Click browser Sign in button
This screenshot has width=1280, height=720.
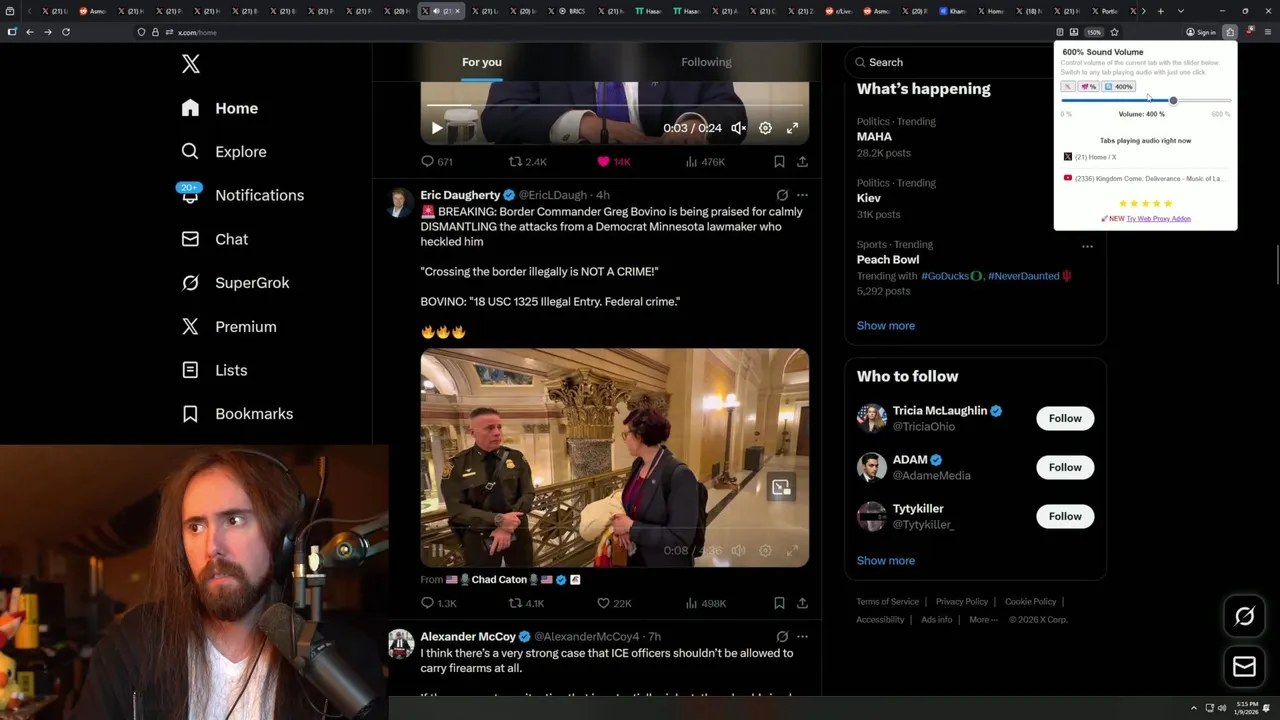[1200, 32]
